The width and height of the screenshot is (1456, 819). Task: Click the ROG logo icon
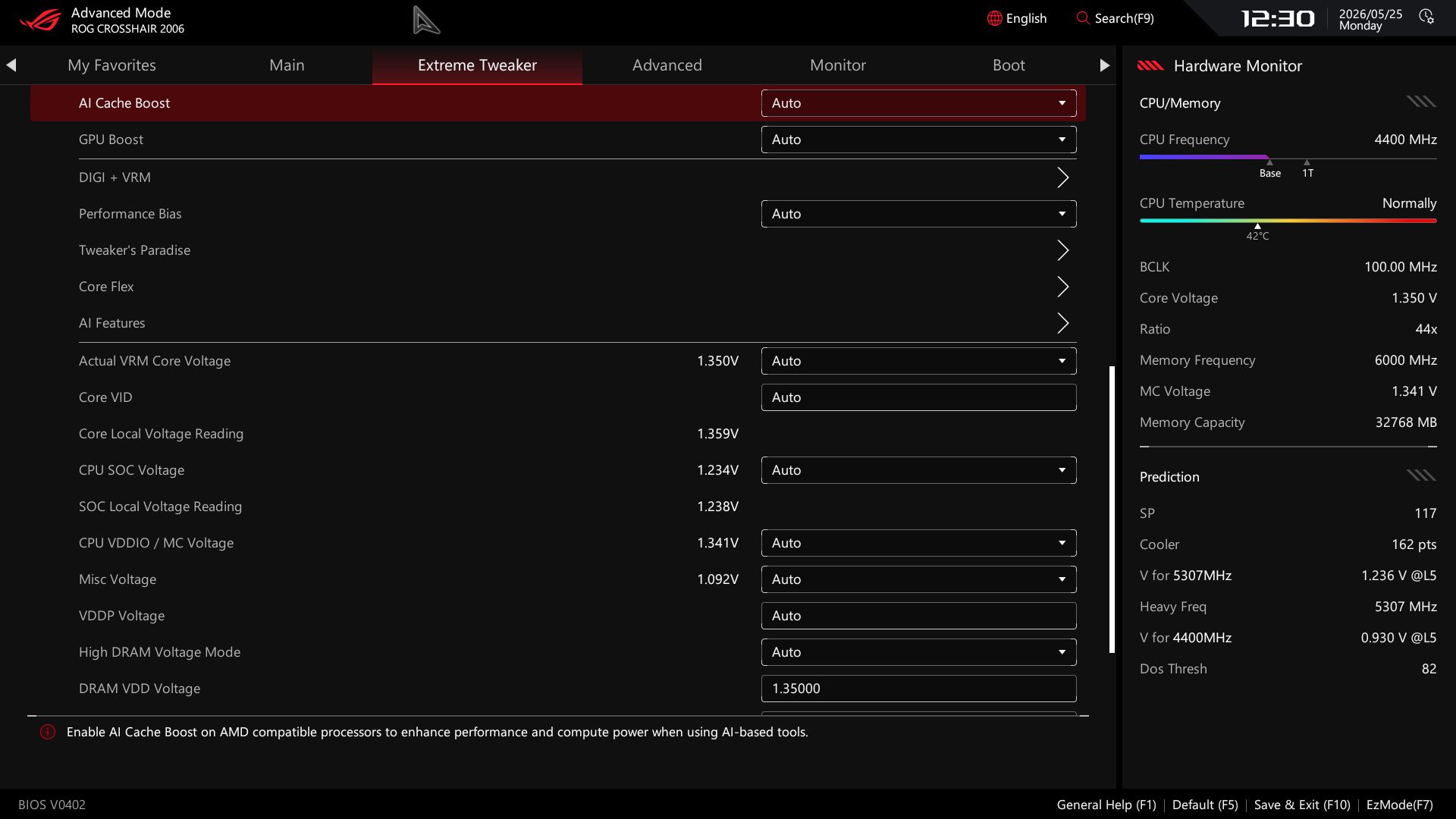(40, 20)
